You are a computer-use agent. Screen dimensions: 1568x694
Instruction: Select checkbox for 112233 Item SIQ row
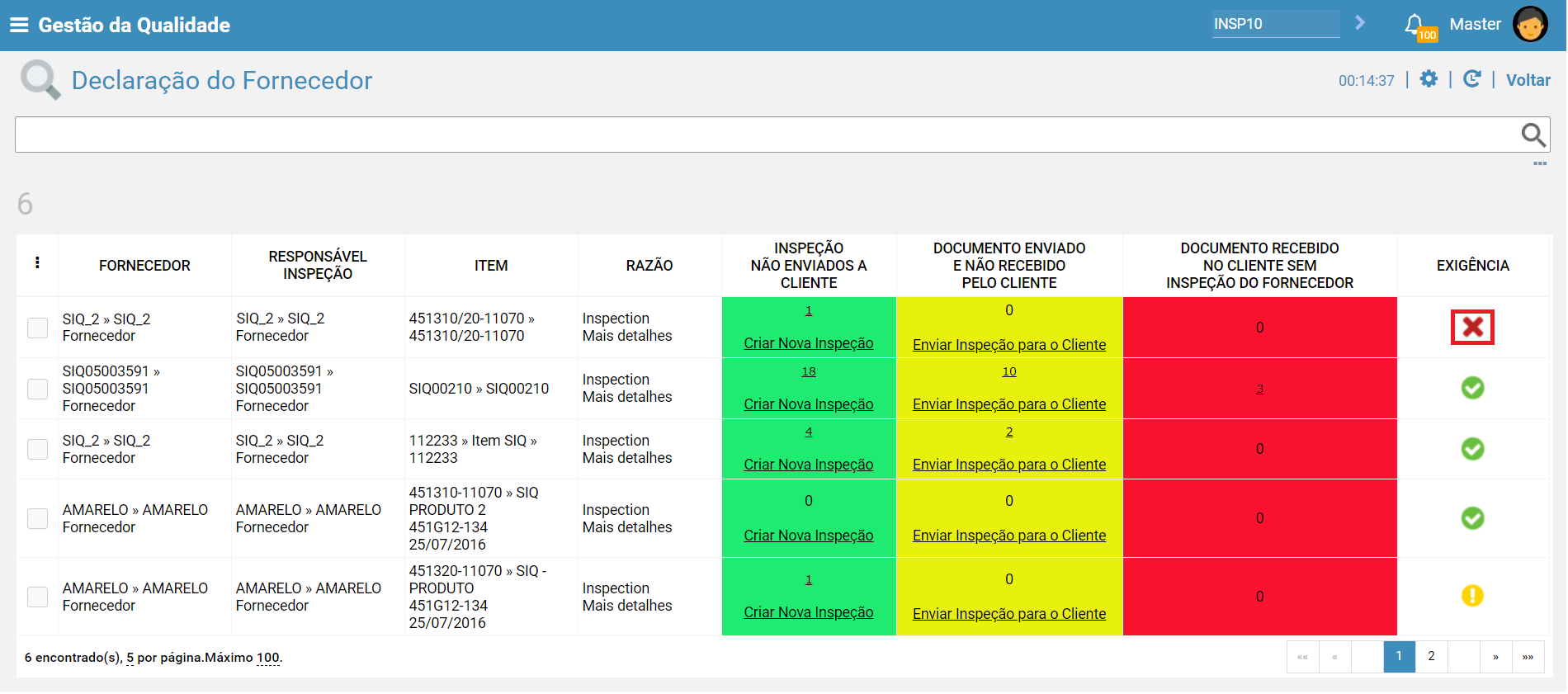pos(37,449)
